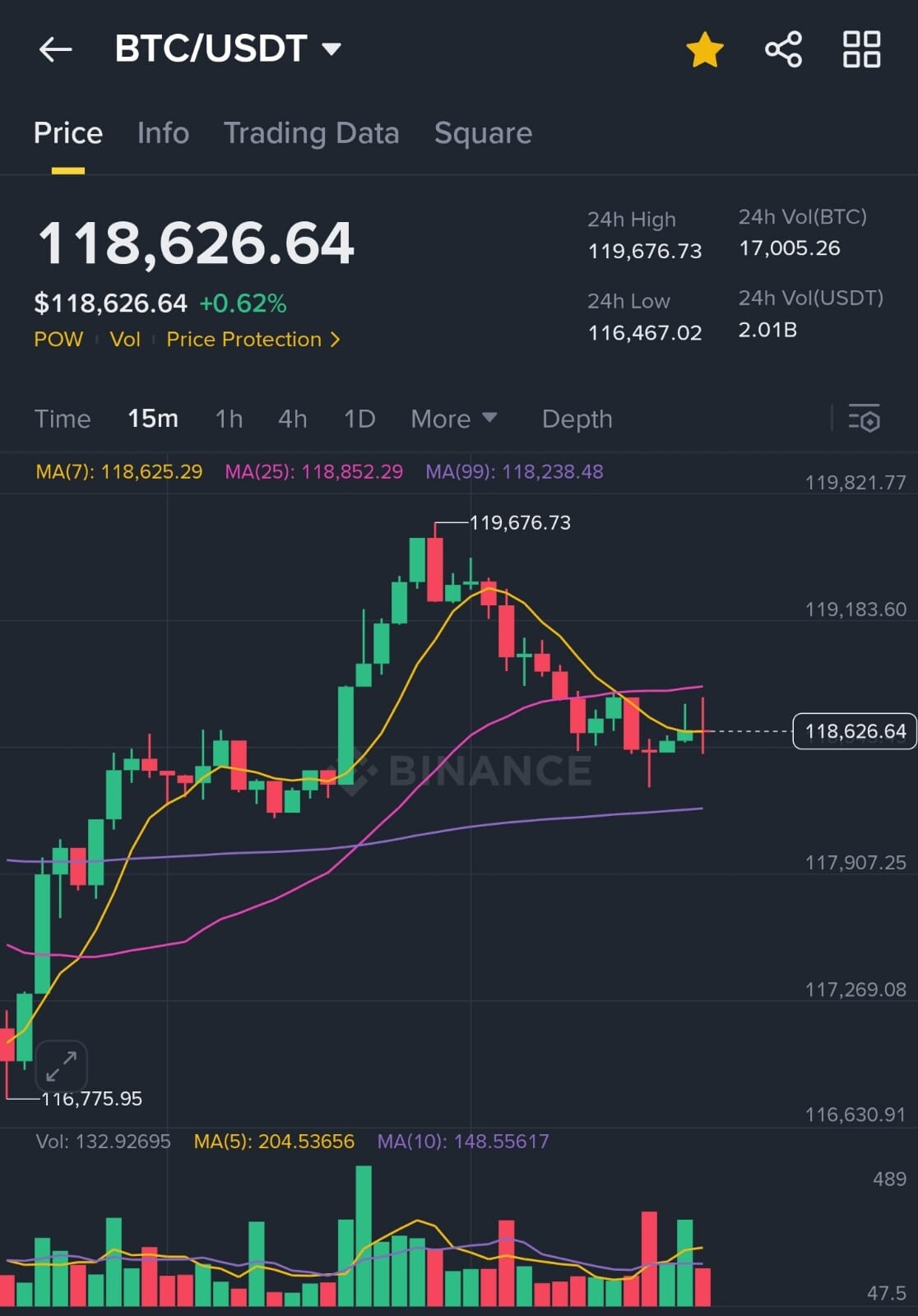This screenshot has width=918, height=1316.
Task: Toggle the yellow favorite star
Action: click(705, 49)
